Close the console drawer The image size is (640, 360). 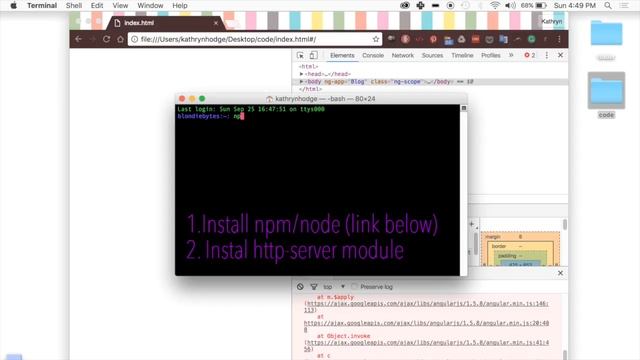(x=560, y=273)
